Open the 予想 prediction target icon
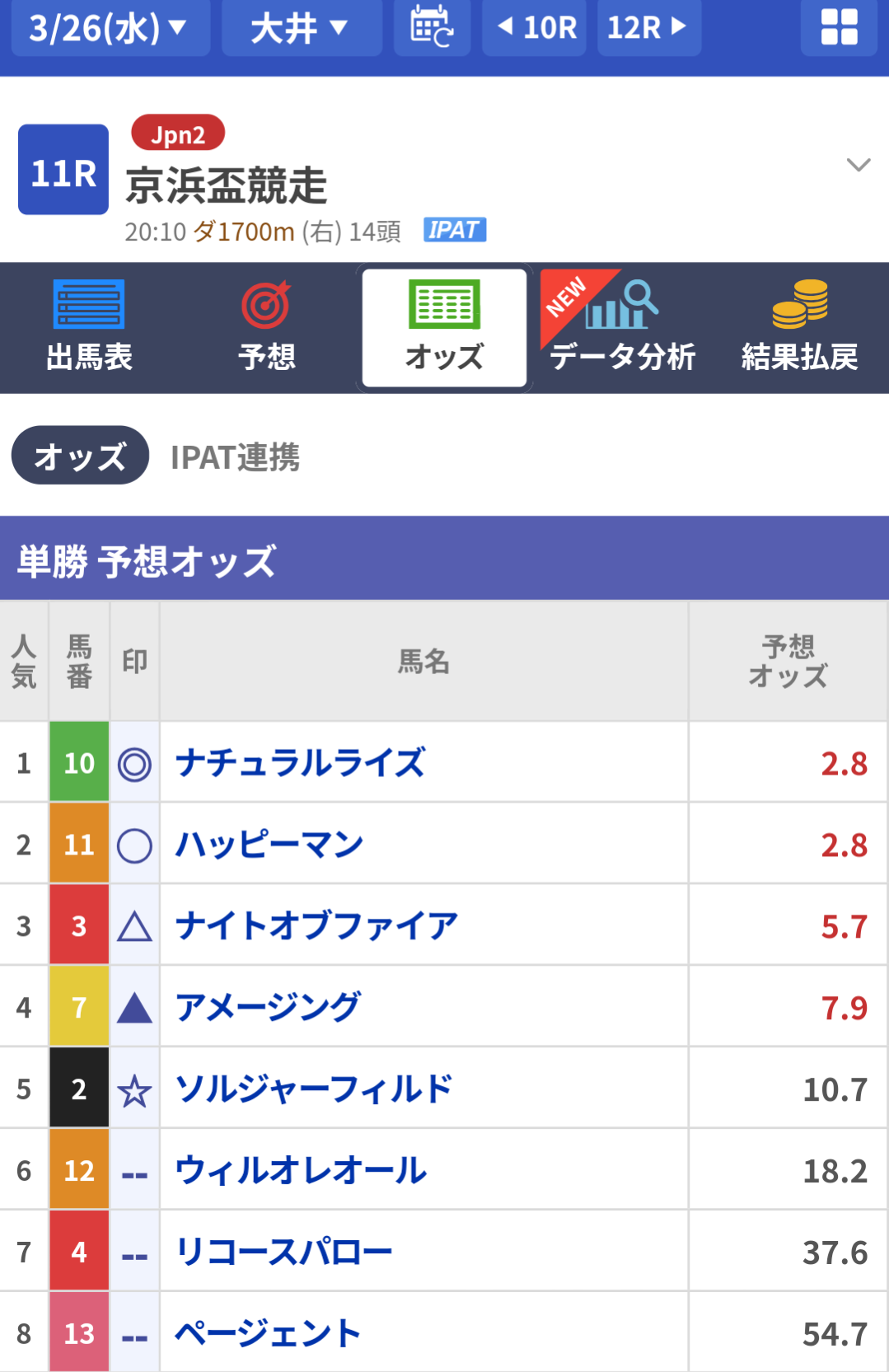This screenshot has width=889, height=1372. [266, 305]
